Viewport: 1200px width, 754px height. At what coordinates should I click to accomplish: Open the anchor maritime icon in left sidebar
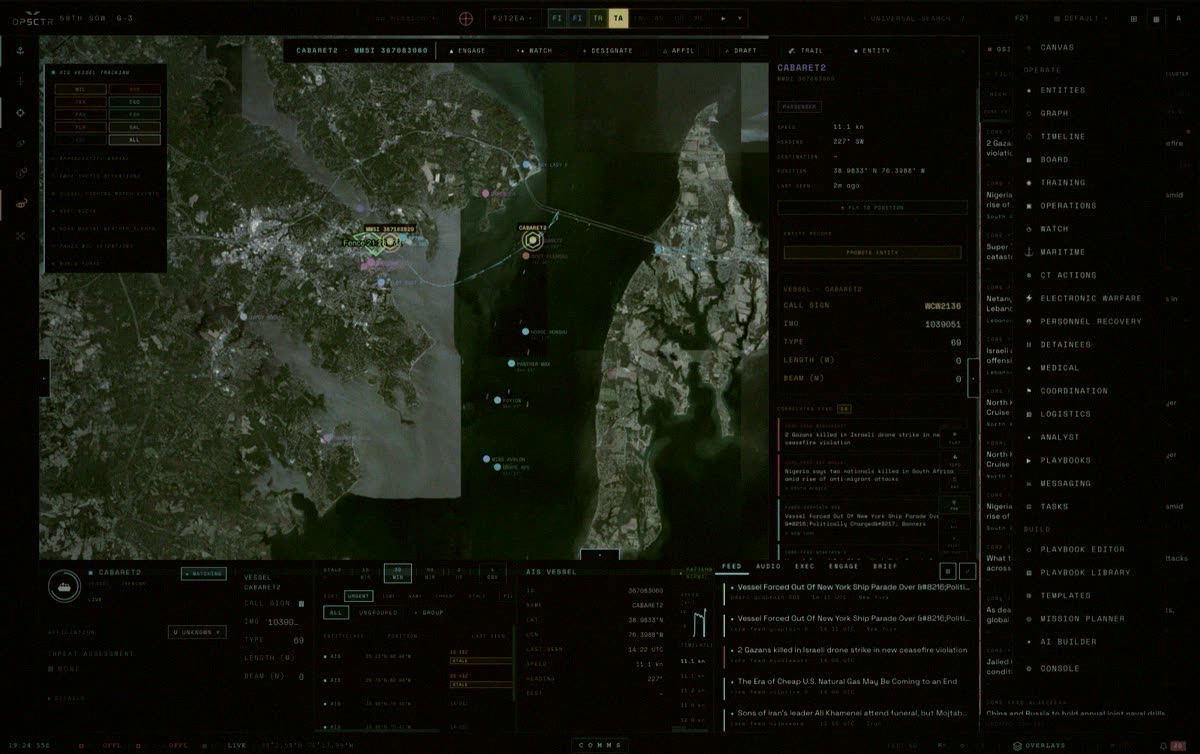pyautogui.click(x=20, y=49)
